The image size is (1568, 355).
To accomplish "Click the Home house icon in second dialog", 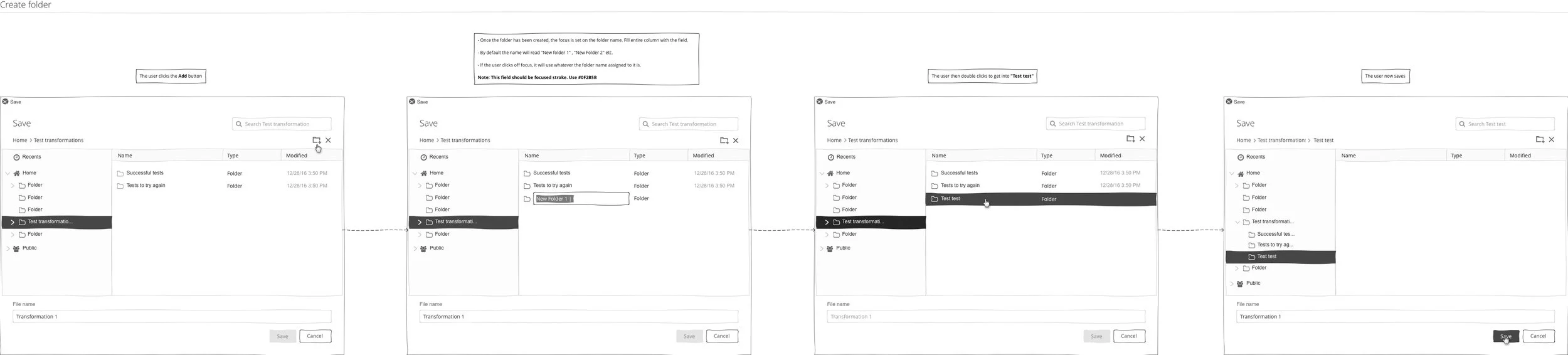I will (424, 173).
